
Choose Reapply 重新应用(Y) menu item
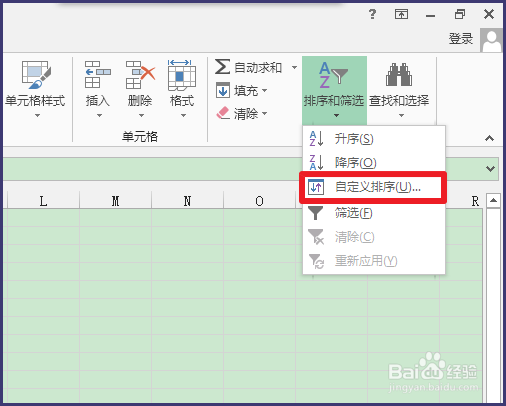click(374, 261)
